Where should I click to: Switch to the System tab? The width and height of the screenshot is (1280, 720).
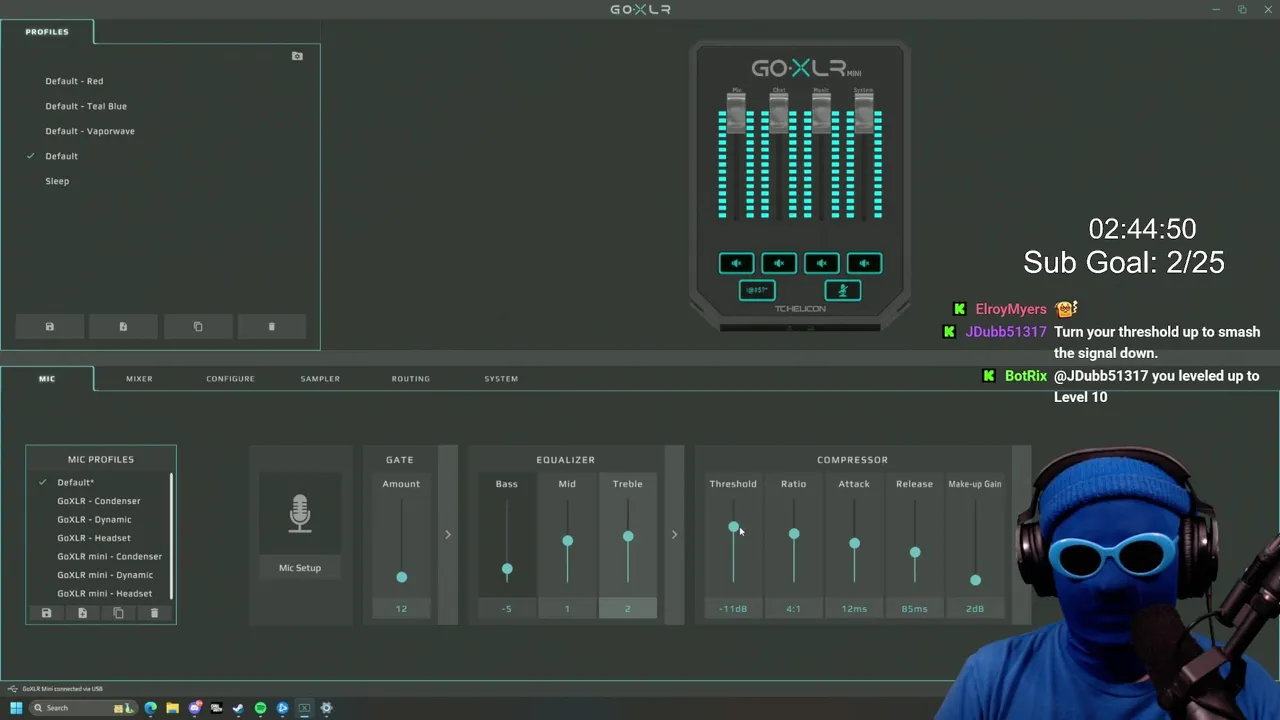(501, 379)
